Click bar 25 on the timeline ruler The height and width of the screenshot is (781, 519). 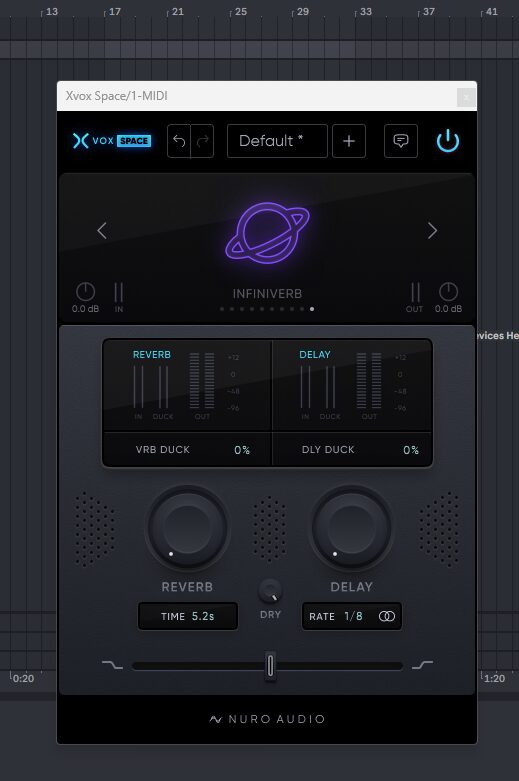[x=241, y=11]
